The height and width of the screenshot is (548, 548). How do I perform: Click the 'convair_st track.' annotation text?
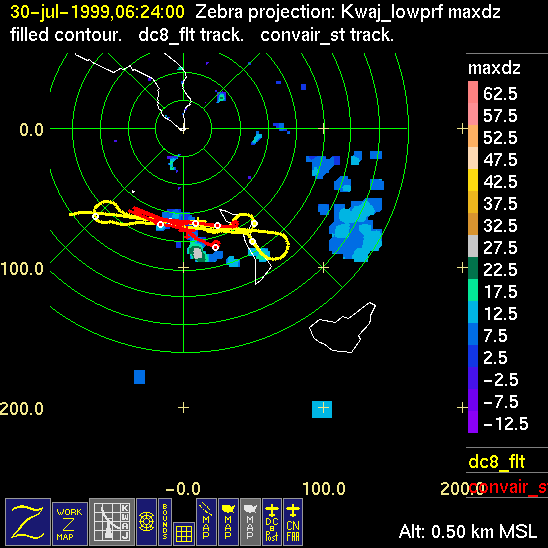click(x=327, y=35)
